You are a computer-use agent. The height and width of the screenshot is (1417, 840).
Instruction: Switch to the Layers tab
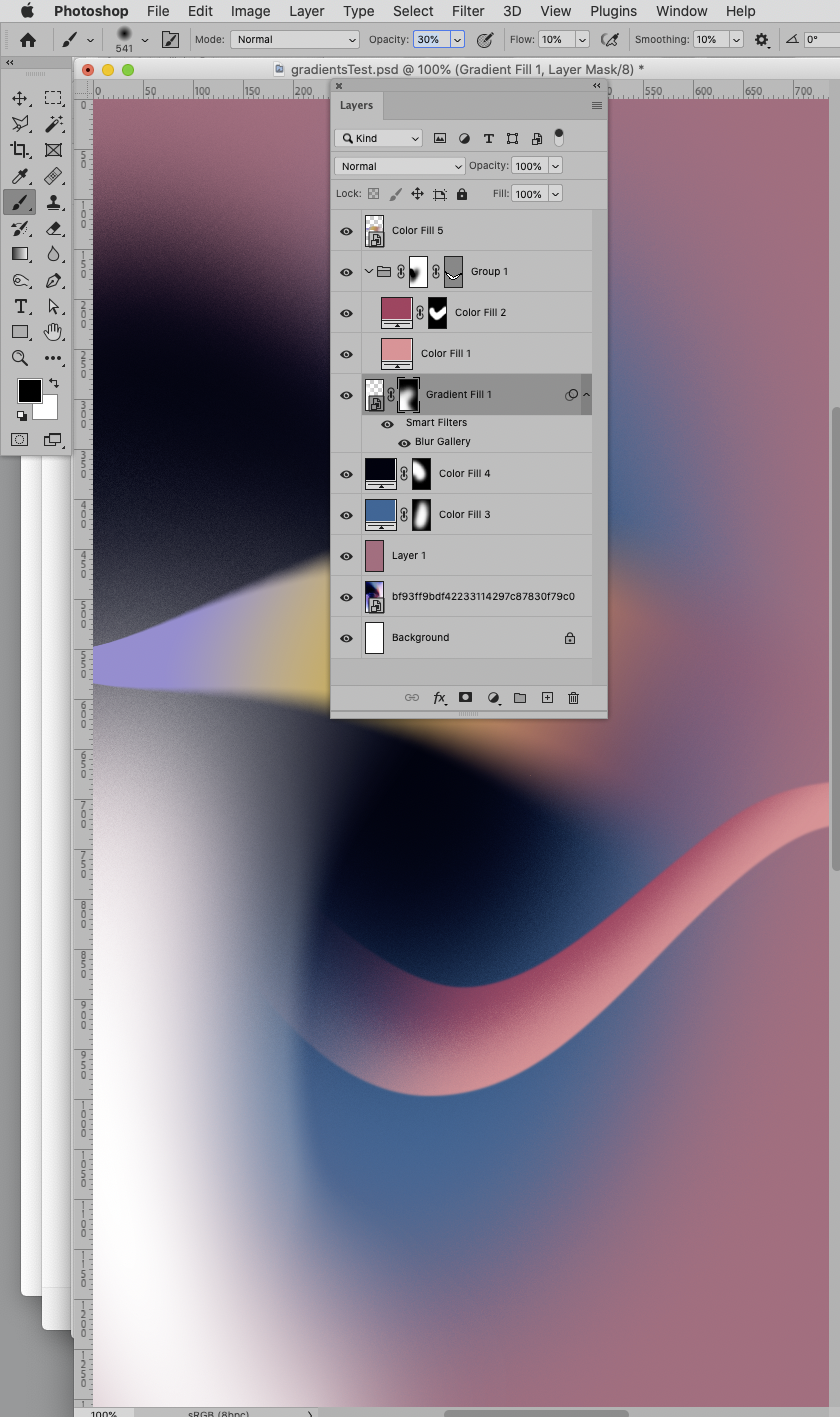[357, 105]
